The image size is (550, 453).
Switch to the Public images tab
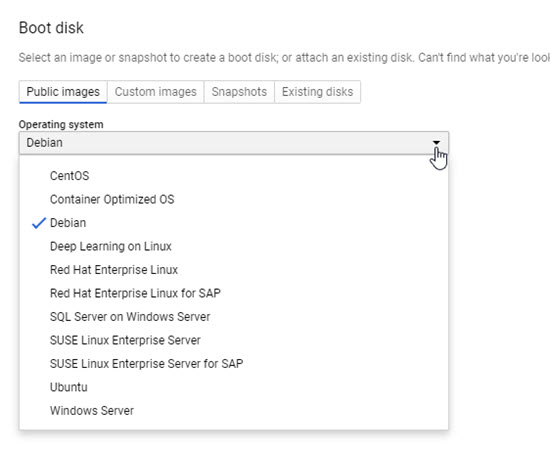pyautogui.click(x=63, y=92)
